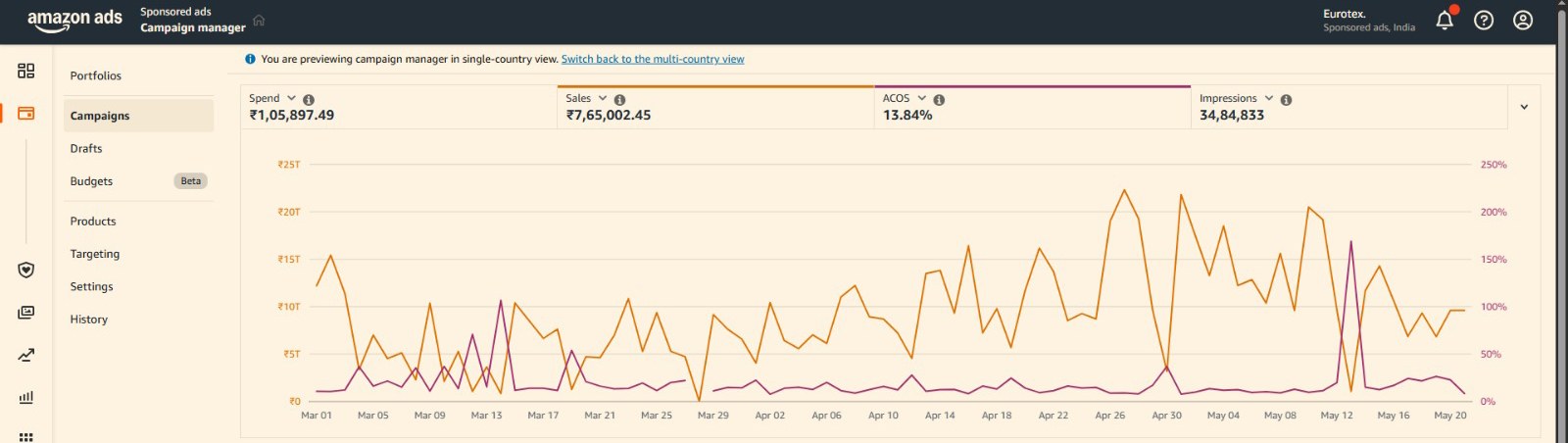Select the Spend metric card value ₹1,05,897.49

point(291,115)
